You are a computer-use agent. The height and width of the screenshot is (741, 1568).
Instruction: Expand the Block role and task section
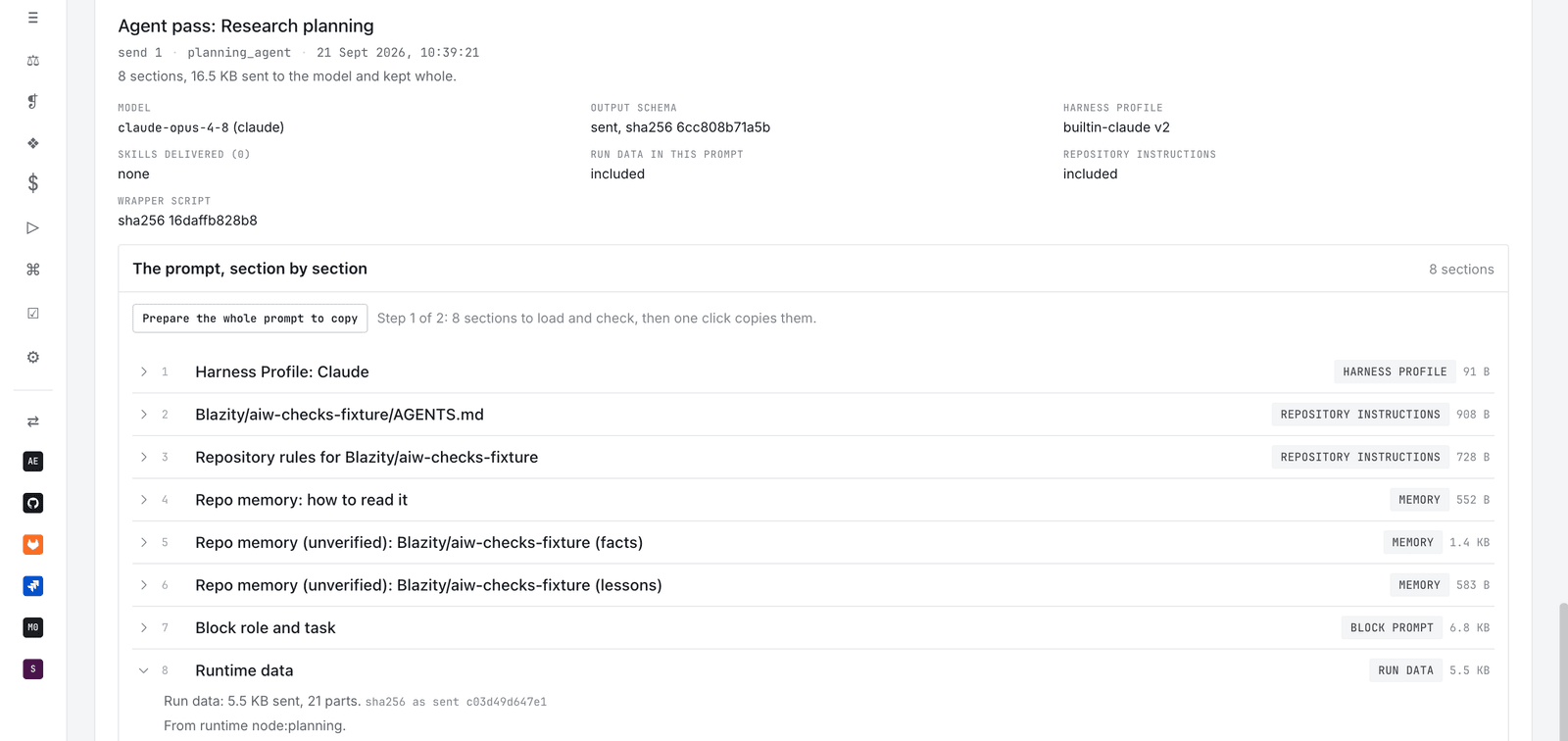coord(144,627)
